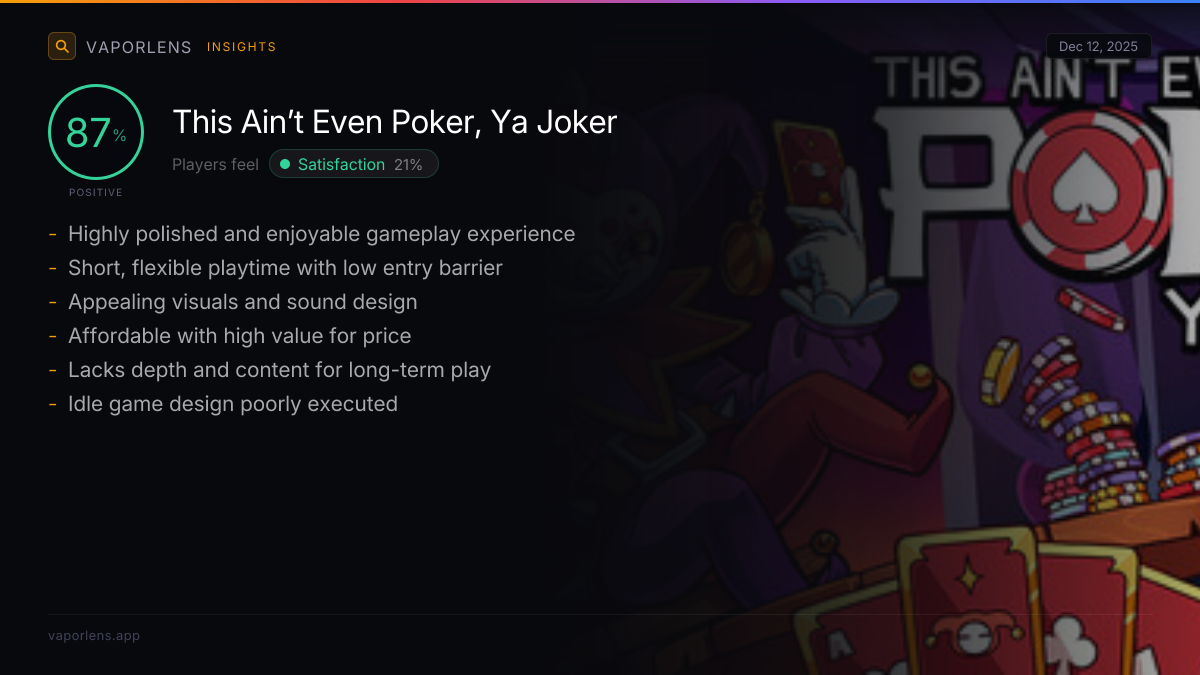Viewport: 1200px width, 675px height.
Task: Select the game title heading
Action: pos(394,122)
